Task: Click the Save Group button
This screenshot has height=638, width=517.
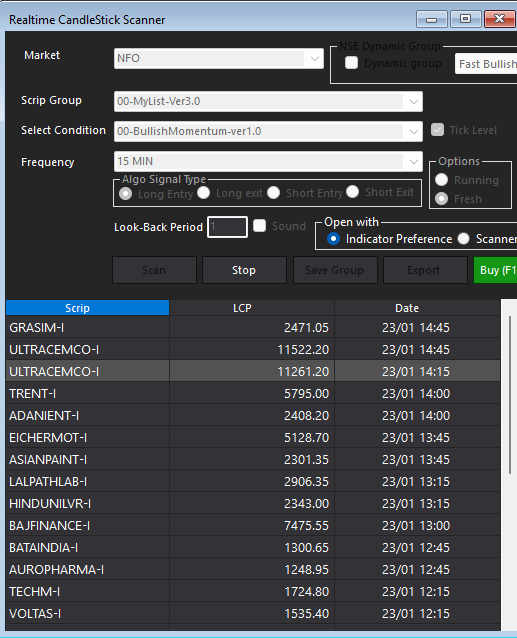Action: [335, 270]
